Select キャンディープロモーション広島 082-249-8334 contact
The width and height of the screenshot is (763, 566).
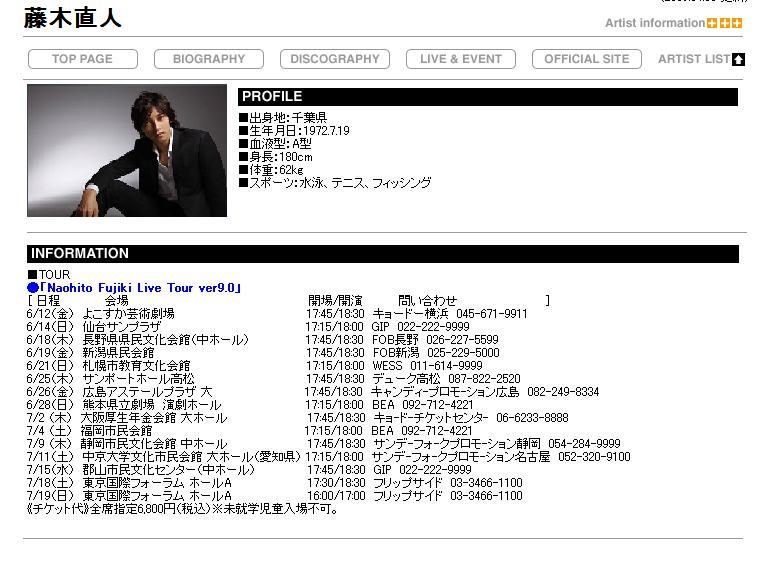pyautogui.click(x=485, y=392)
